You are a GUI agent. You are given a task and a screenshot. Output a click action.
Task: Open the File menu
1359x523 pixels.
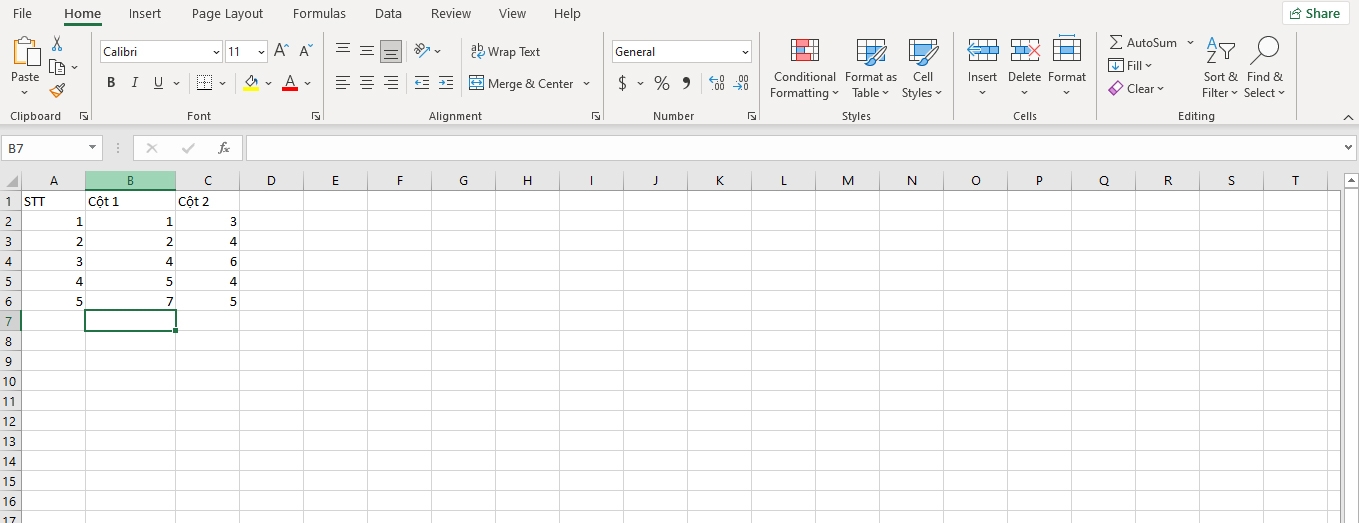tap(22, 14)
